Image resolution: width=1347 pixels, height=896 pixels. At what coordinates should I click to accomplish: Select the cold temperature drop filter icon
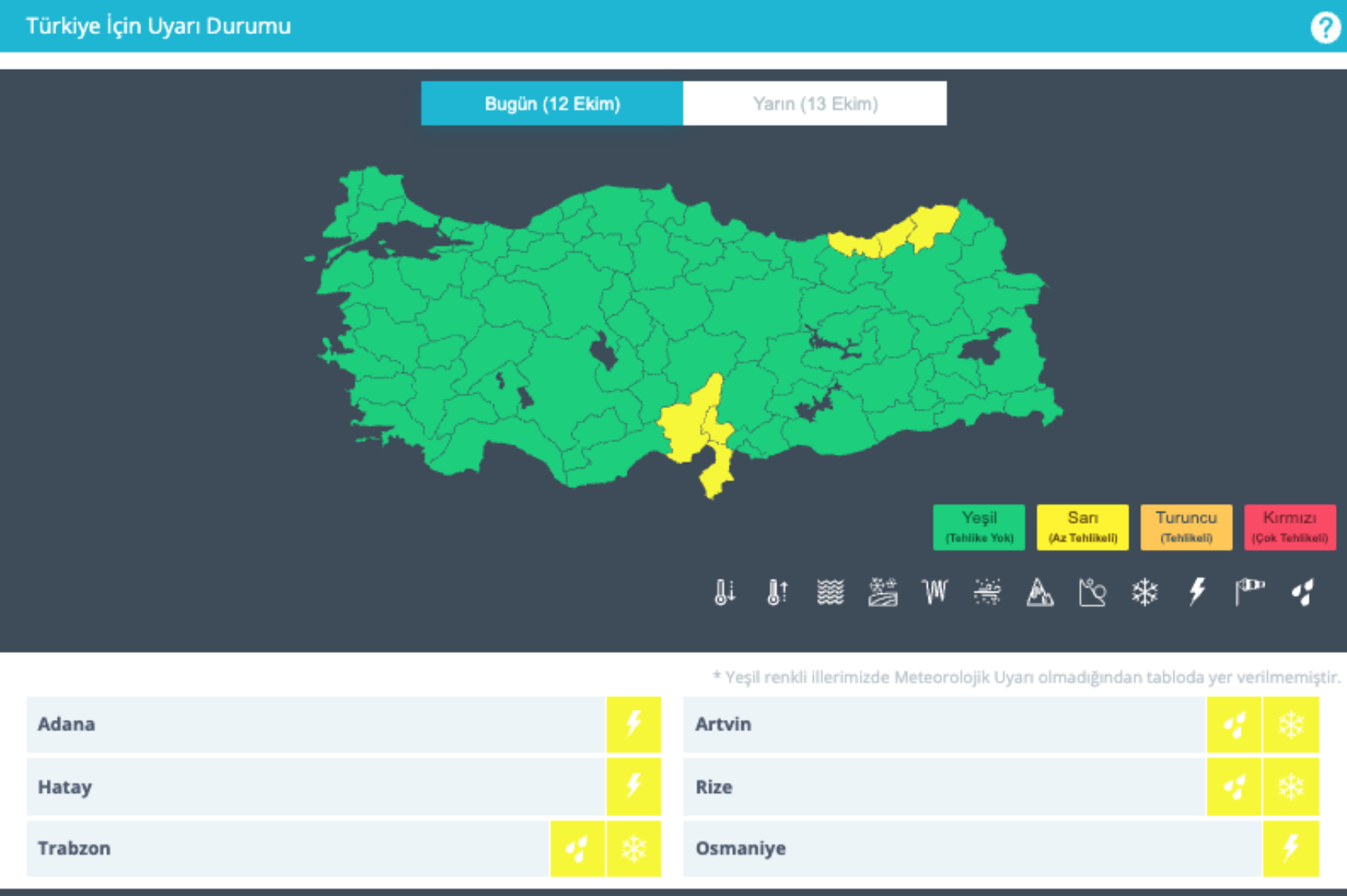(x=724, y=592)
